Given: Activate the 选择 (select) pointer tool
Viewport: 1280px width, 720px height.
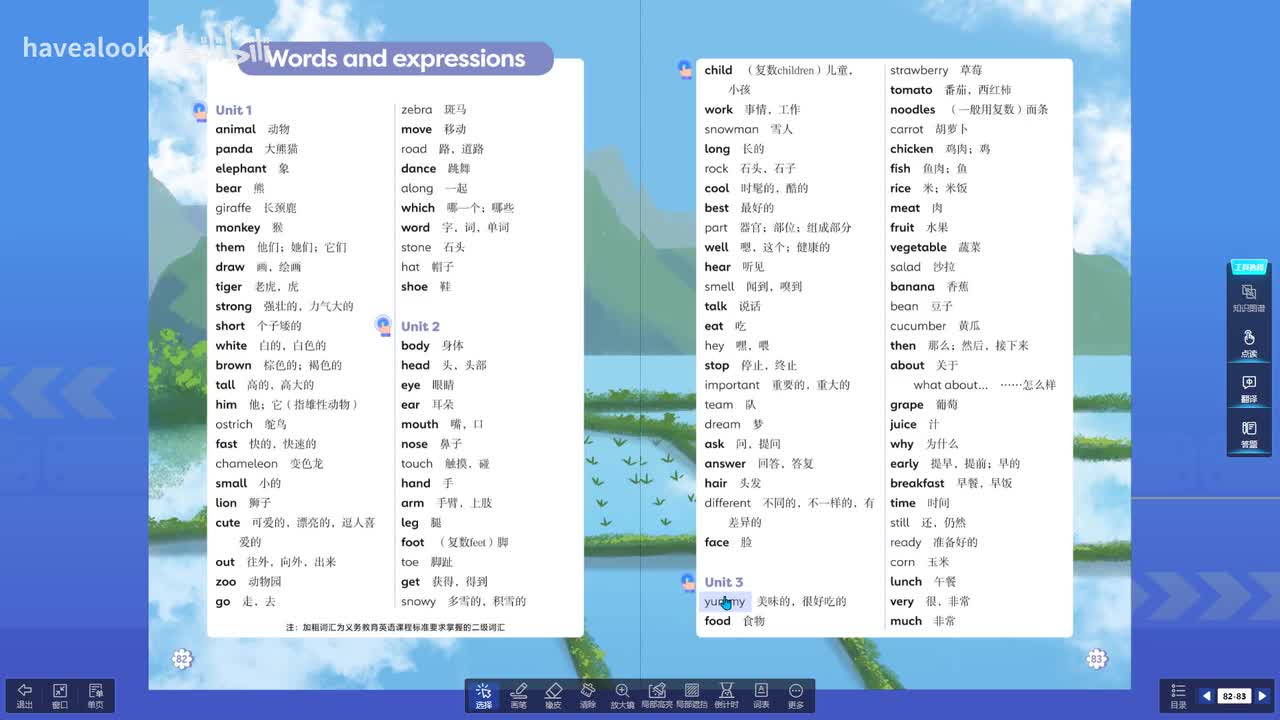Looking at the screenshot, I should [484, 696].
